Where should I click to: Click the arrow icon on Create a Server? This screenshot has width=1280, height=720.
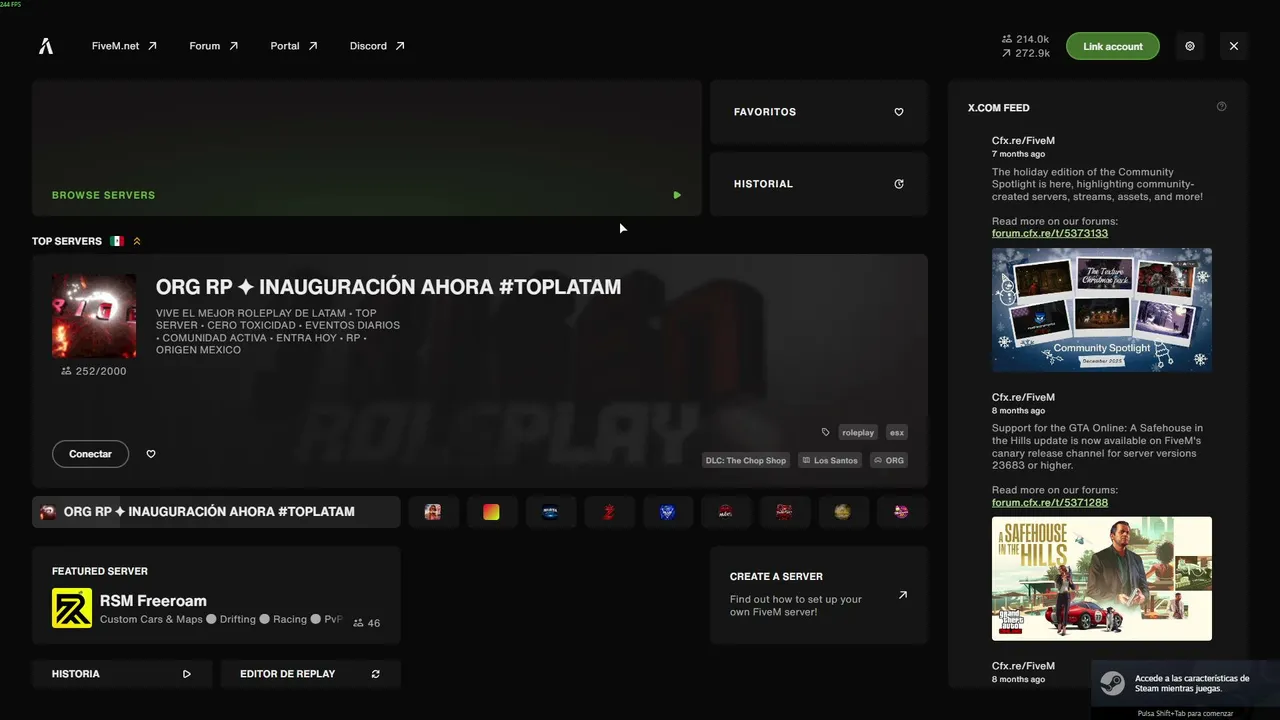(903, 595)
